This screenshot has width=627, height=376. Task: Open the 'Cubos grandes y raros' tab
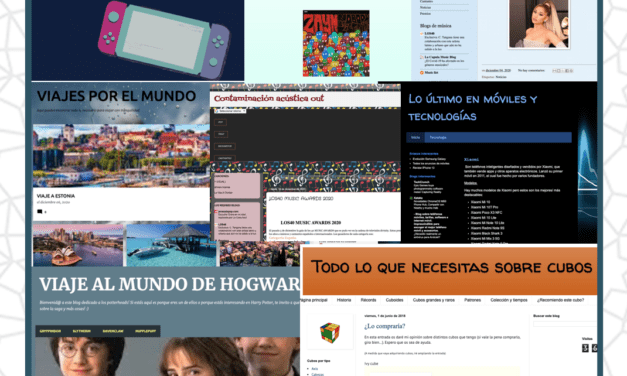pos(434,300)
